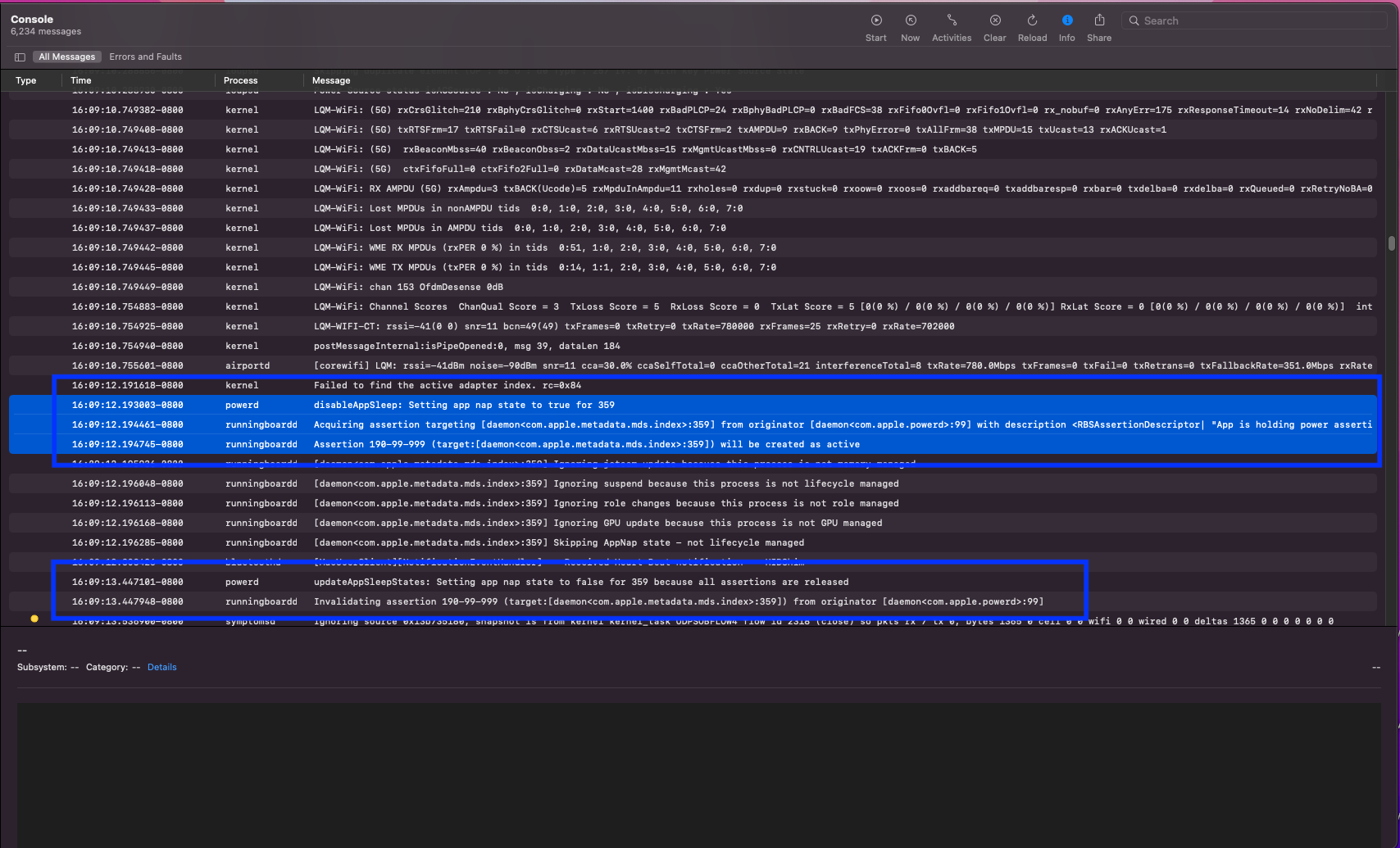Click timestamp 16:09:10.755601-0800
Image resolution: width=1400 pixels, height=848 pixels.
pyautogui.click(x=127, y=365)
